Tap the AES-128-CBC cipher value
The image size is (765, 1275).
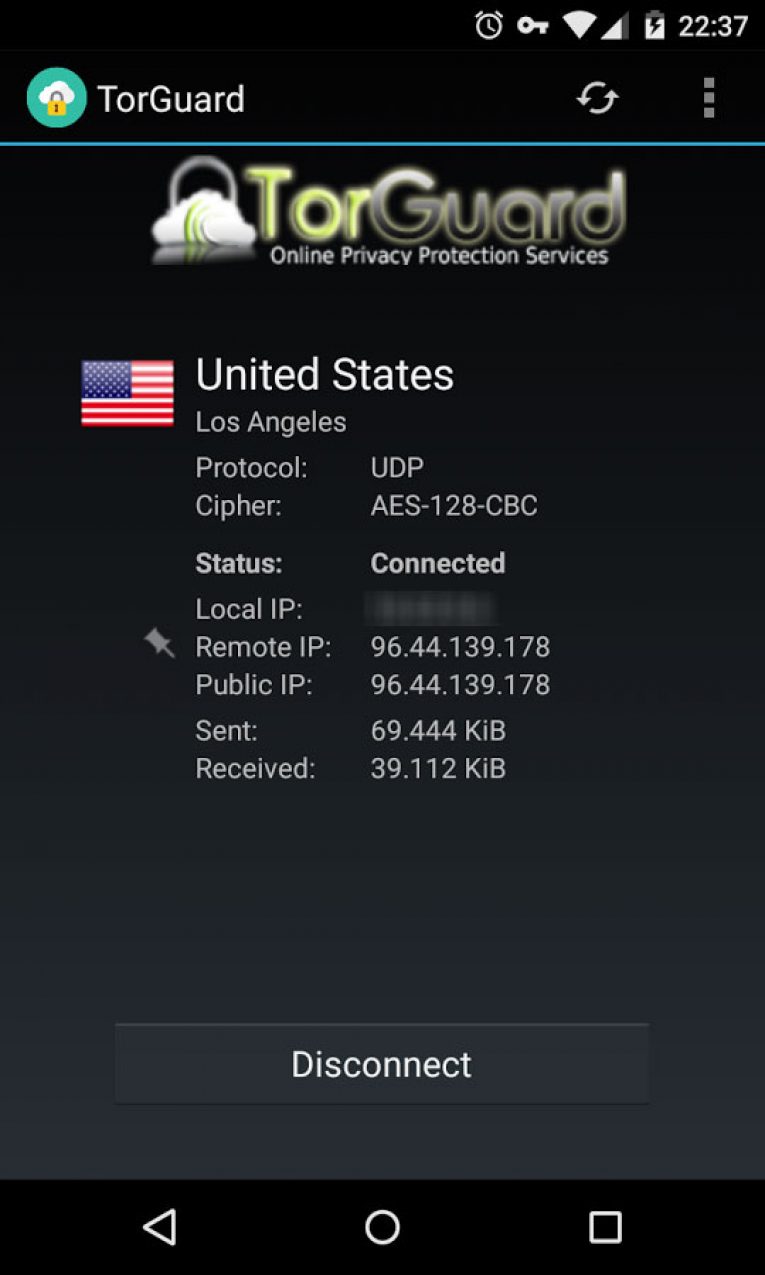point(454,506)
